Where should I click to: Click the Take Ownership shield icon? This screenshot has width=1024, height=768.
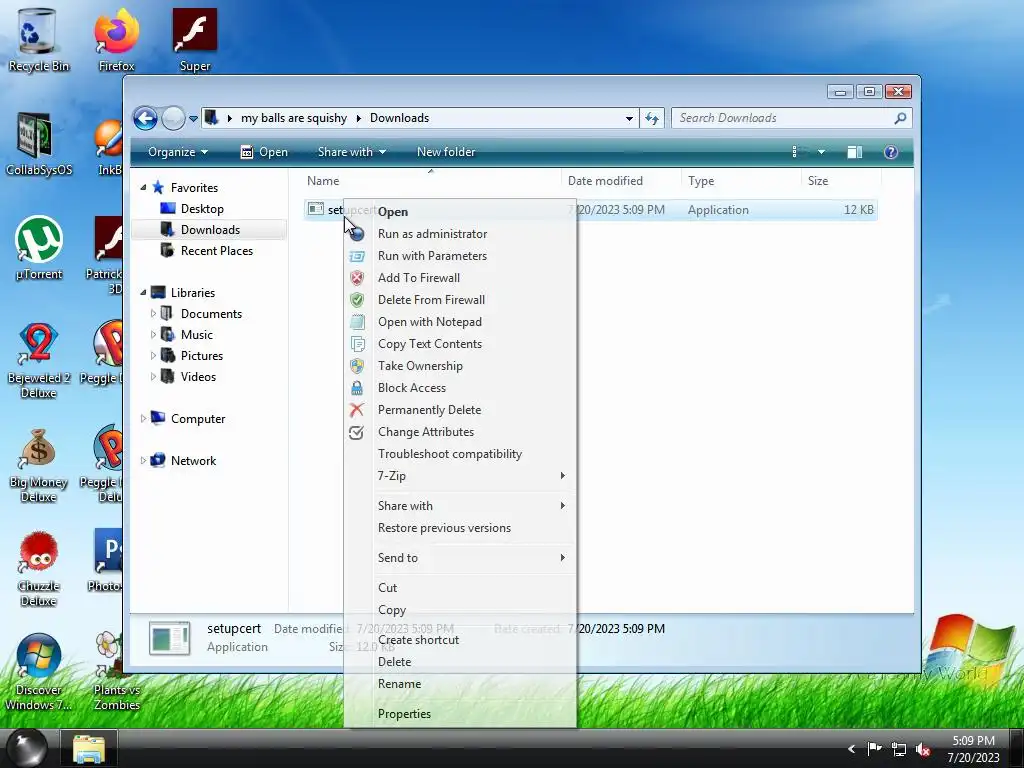point(357,366)
